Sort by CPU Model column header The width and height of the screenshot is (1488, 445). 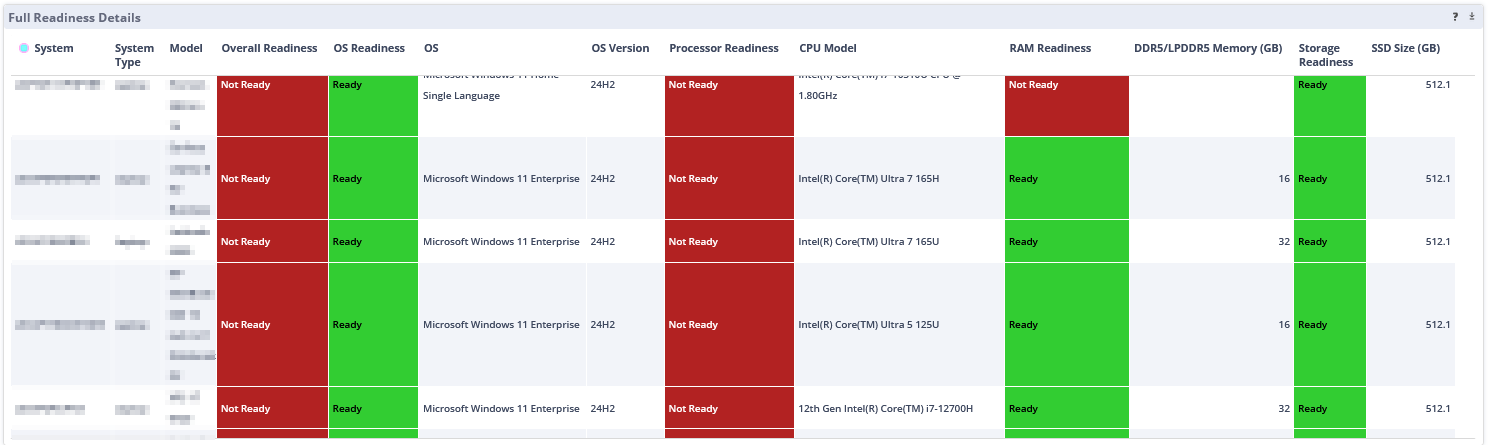[x=828, y=48]
